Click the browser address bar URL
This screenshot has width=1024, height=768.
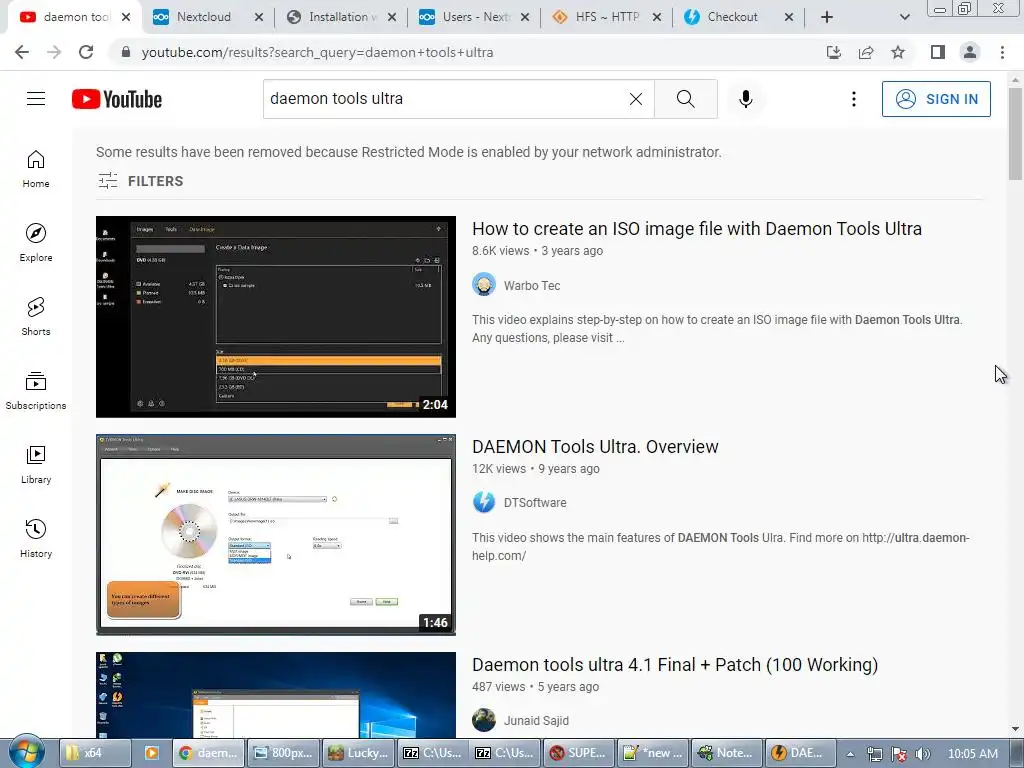click(317, 52)
